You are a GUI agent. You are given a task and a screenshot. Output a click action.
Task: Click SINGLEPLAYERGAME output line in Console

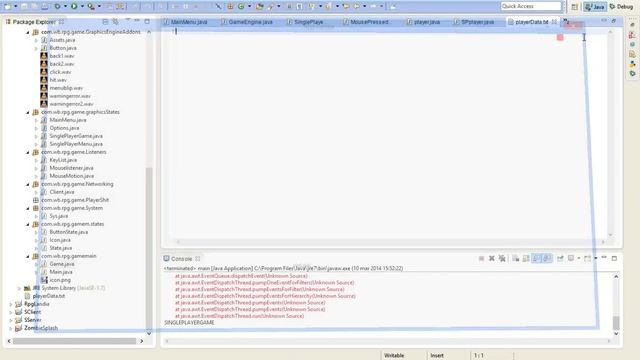point(189,322)
